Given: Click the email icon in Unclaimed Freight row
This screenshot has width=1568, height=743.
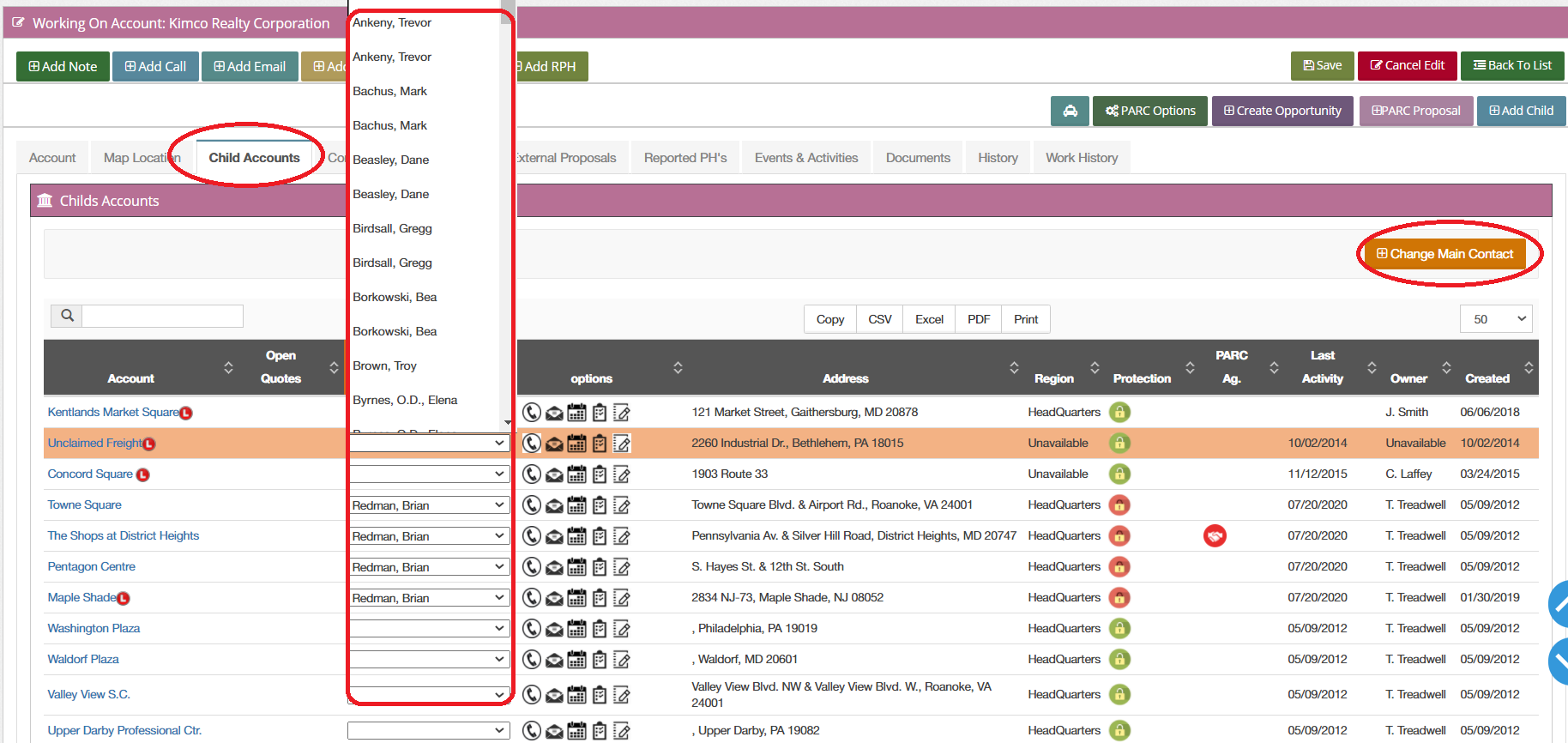Looking at the screenshot, I should pos(554,444).
